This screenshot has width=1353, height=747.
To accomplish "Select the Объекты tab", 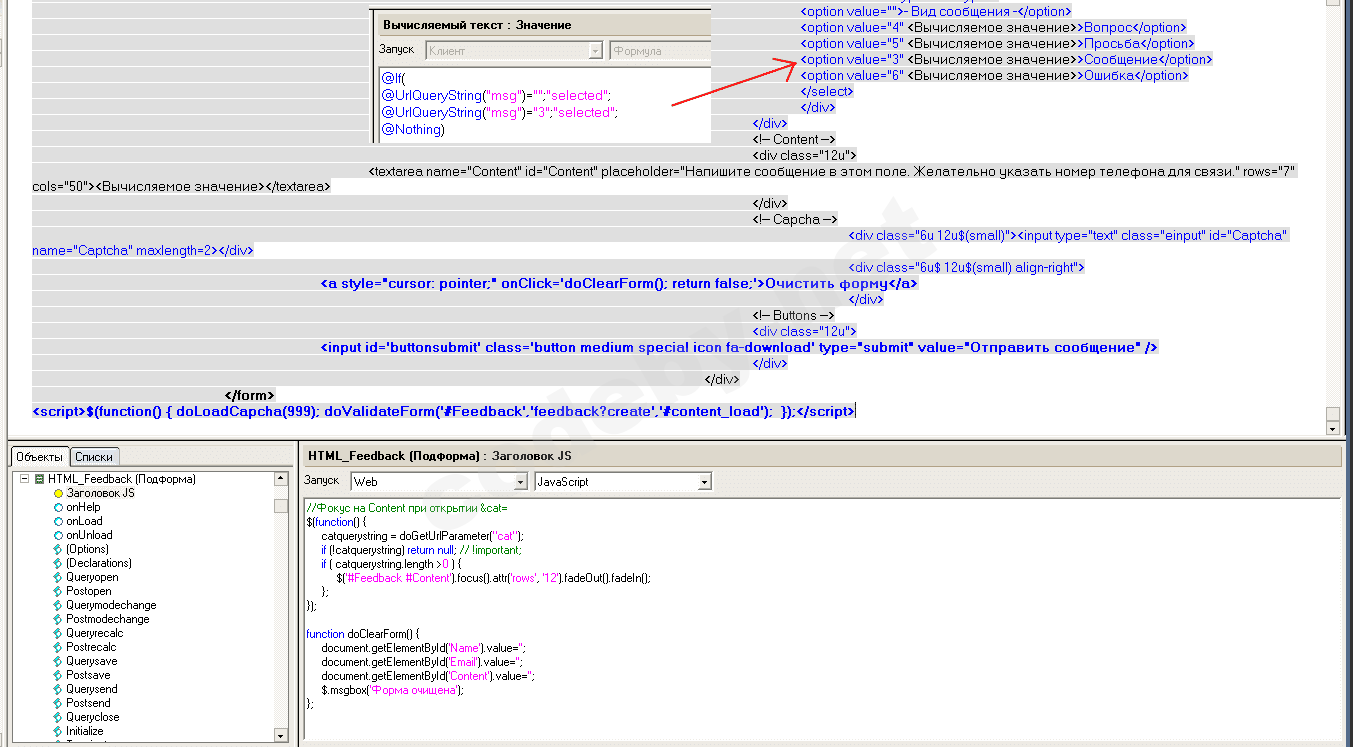I will click(39, 456).
